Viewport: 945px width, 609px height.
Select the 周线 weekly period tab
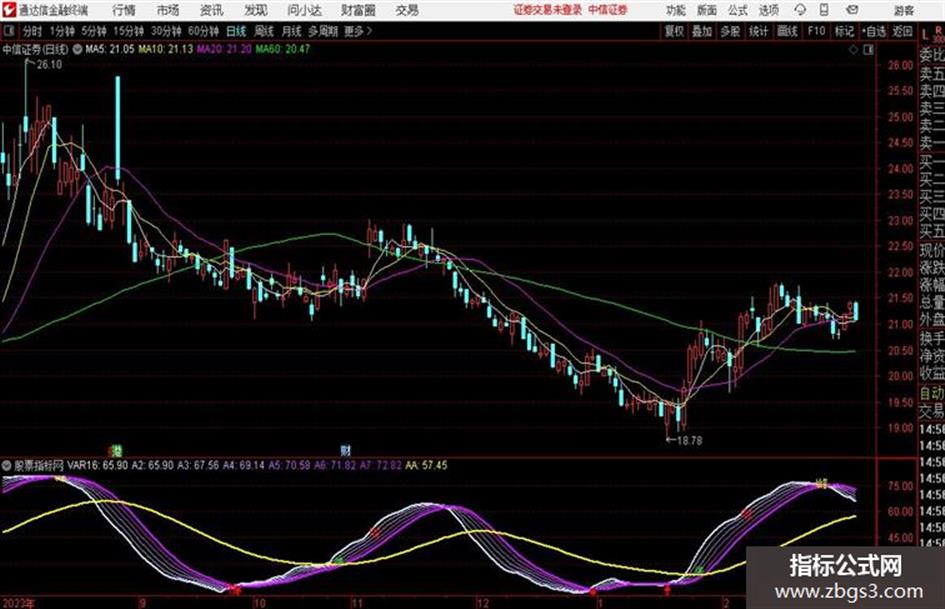[264, 31]
